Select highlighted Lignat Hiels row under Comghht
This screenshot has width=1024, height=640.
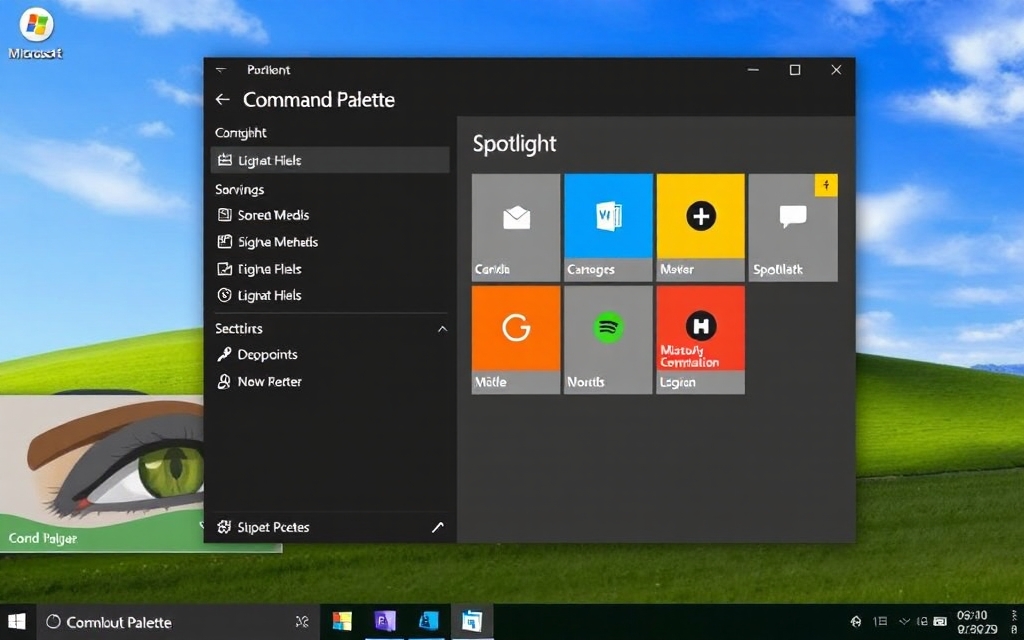pyautogui.click(x=330, y=160)
